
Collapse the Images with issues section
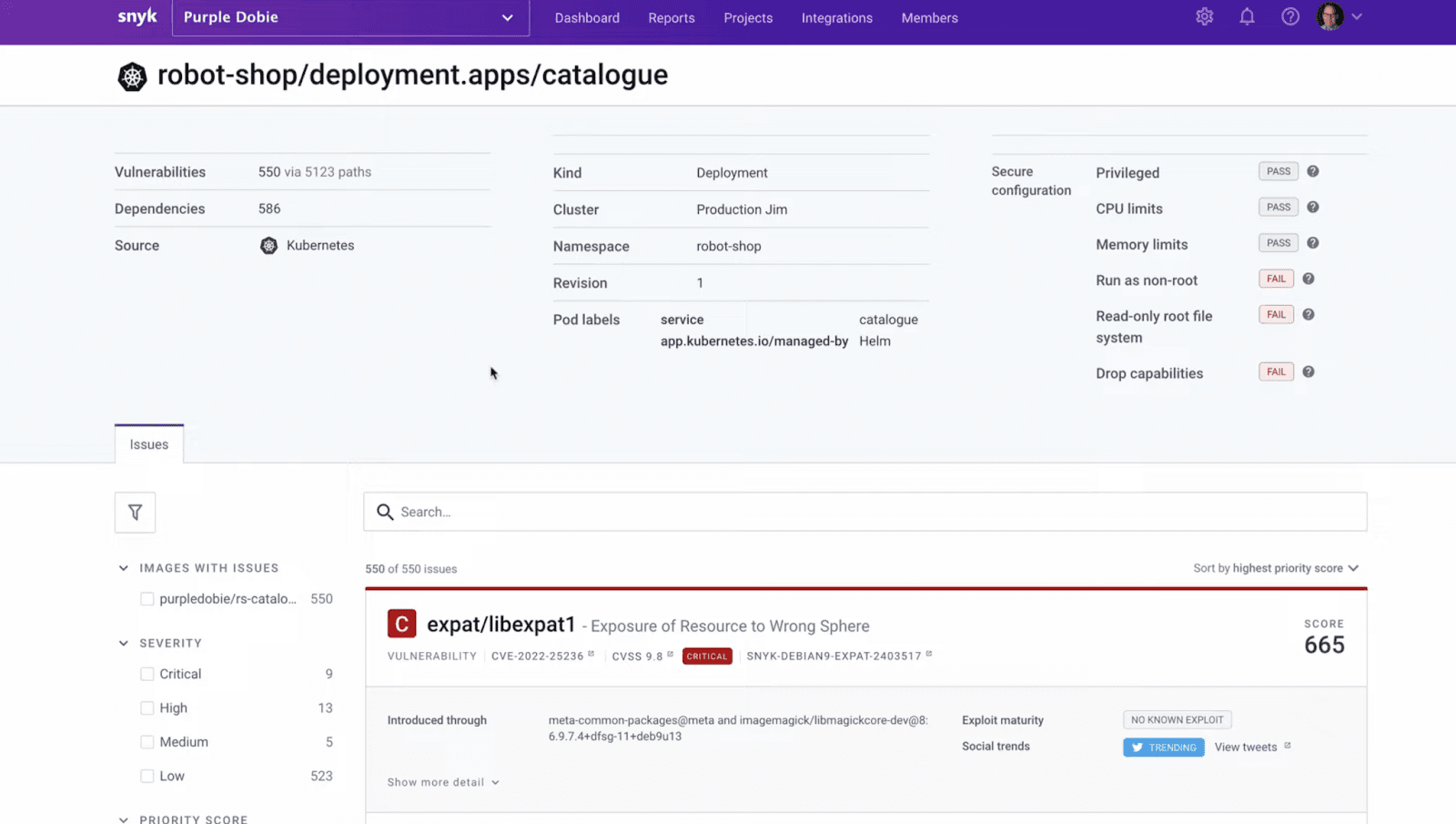[x=124, y=568]
